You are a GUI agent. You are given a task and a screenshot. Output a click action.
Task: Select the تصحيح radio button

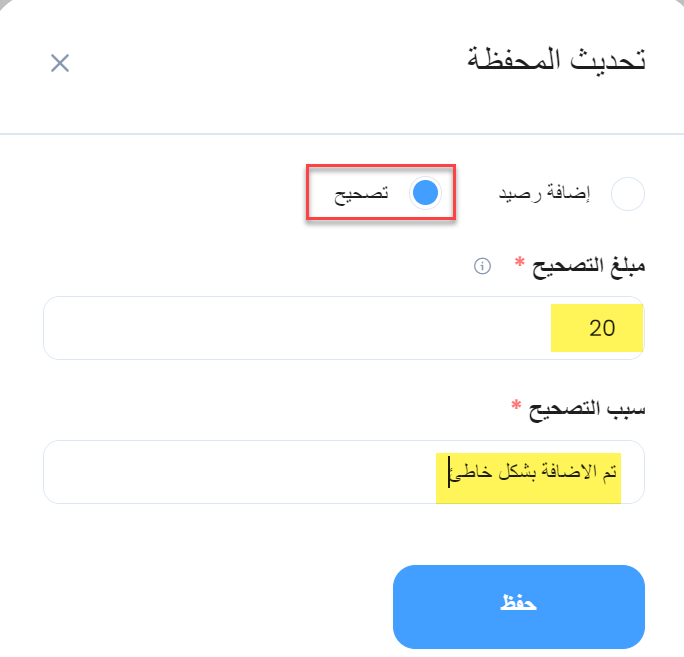coord(425,193)
